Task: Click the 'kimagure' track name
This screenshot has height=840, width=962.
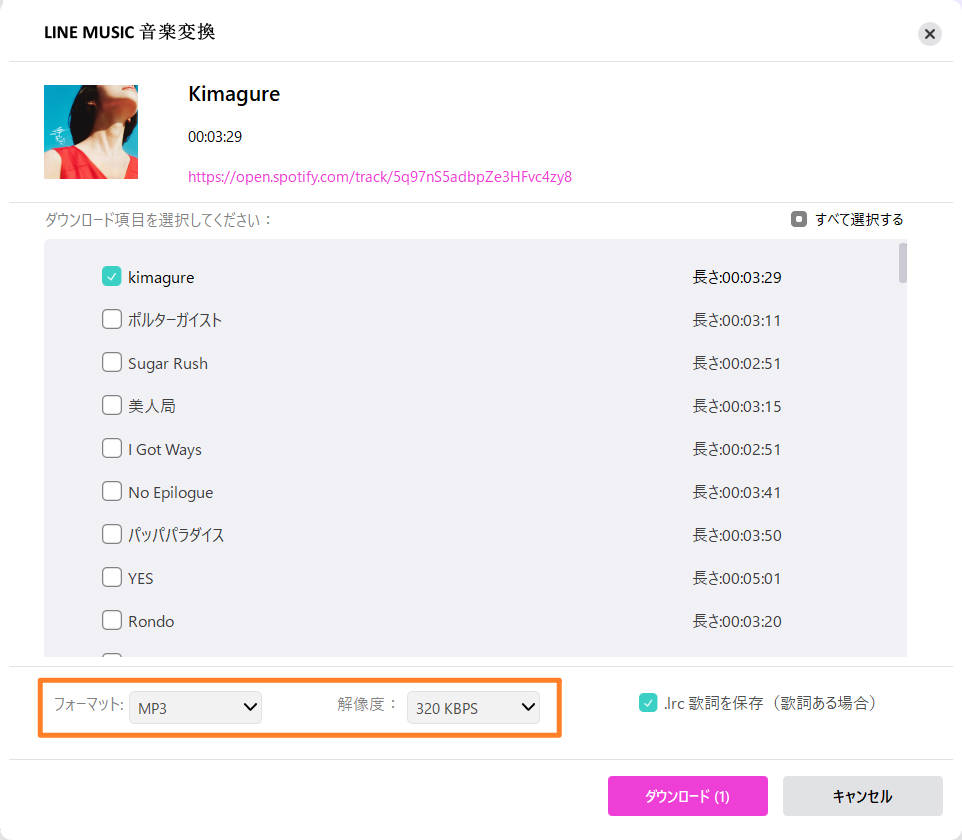Action: [x=161, y=277]
